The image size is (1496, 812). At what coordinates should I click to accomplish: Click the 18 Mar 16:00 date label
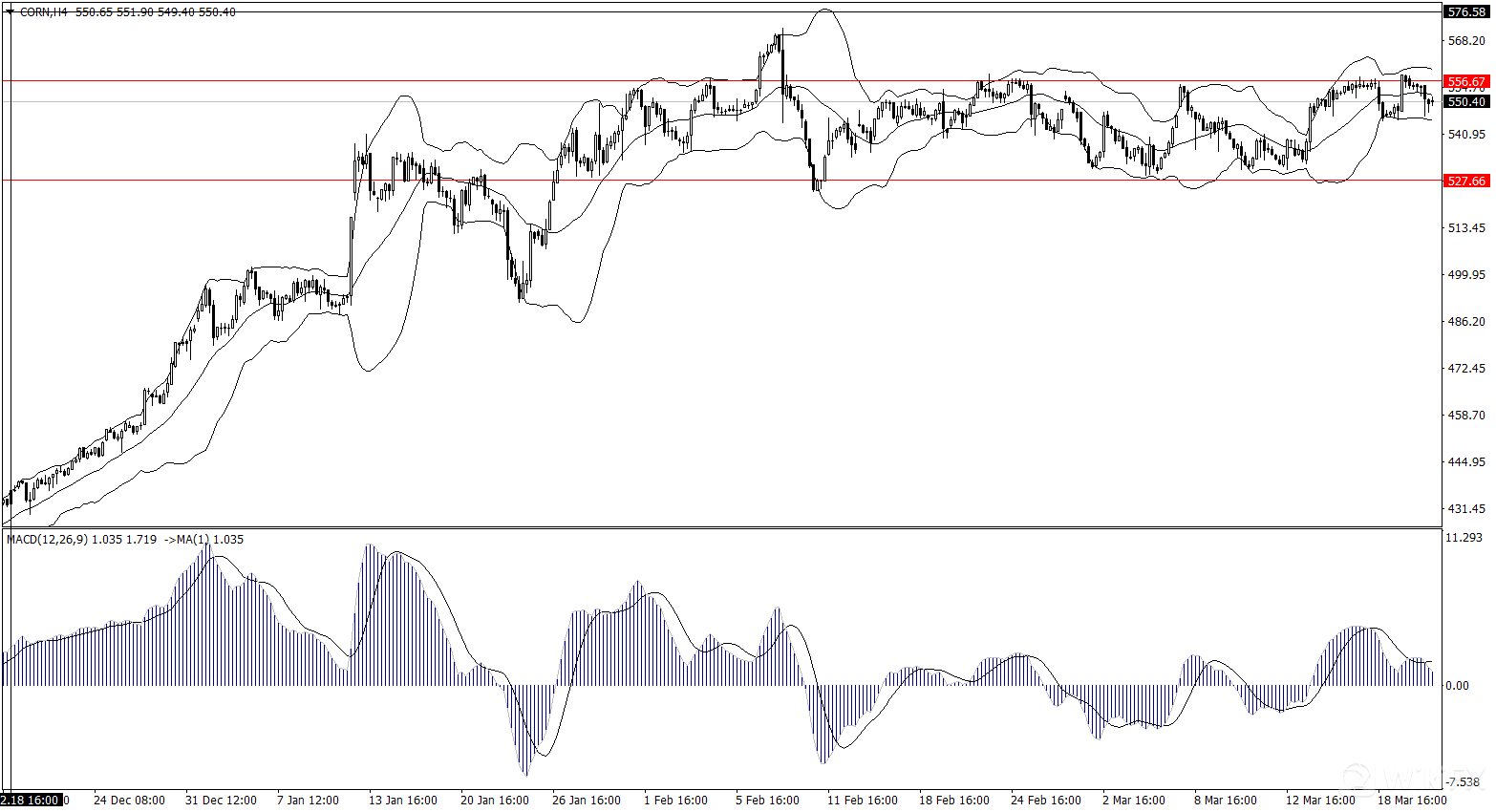(x=1412, y=800)
